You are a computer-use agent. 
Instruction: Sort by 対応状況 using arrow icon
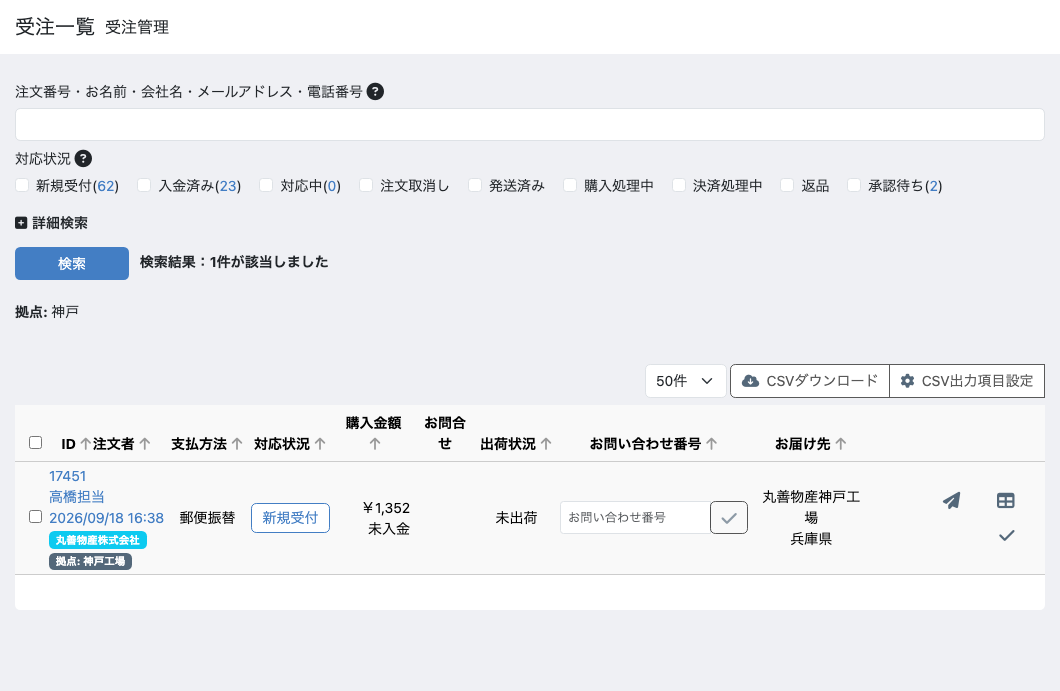(320, 444)
